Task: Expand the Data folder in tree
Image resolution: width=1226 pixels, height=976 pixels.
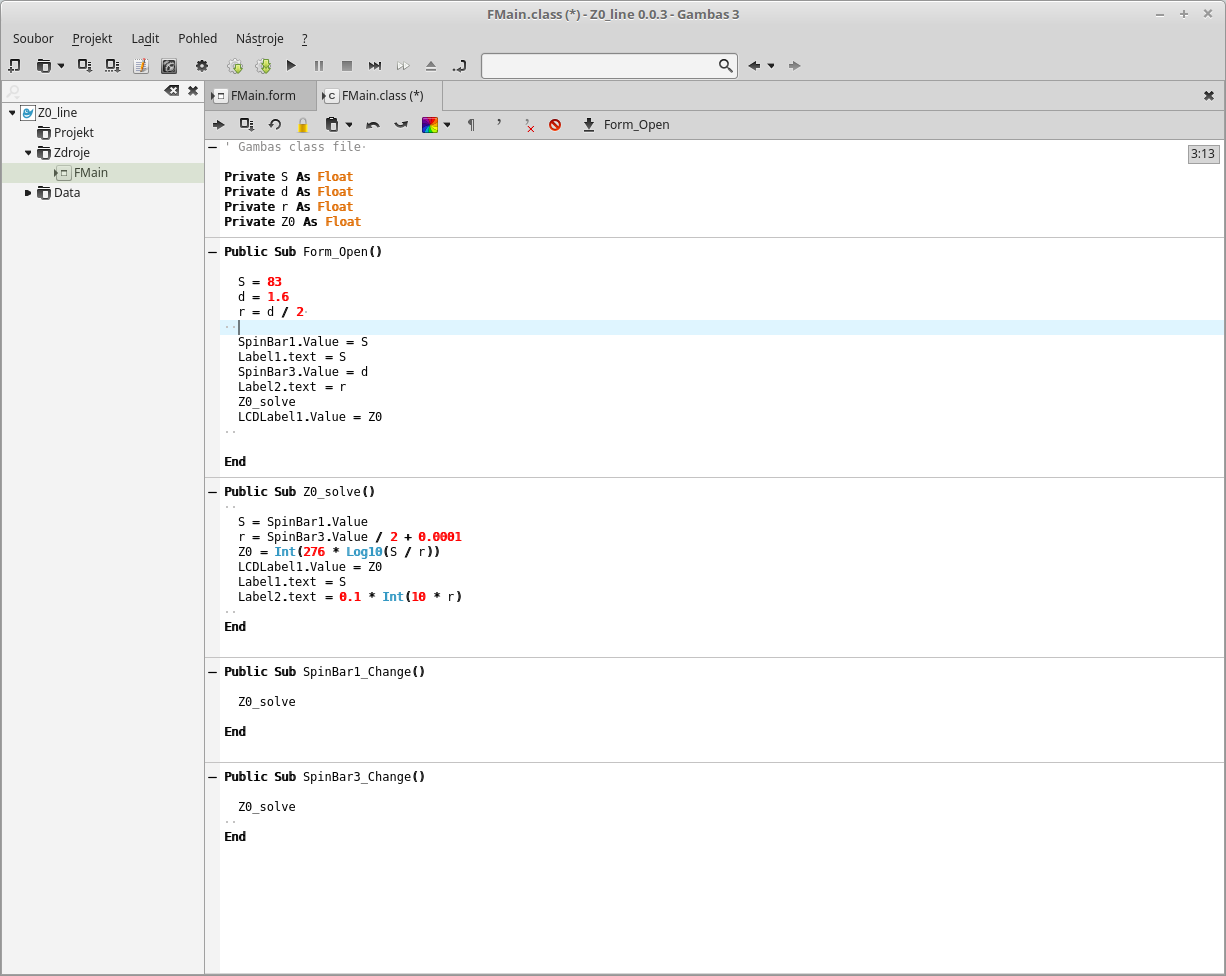Action: coord(29,193)
